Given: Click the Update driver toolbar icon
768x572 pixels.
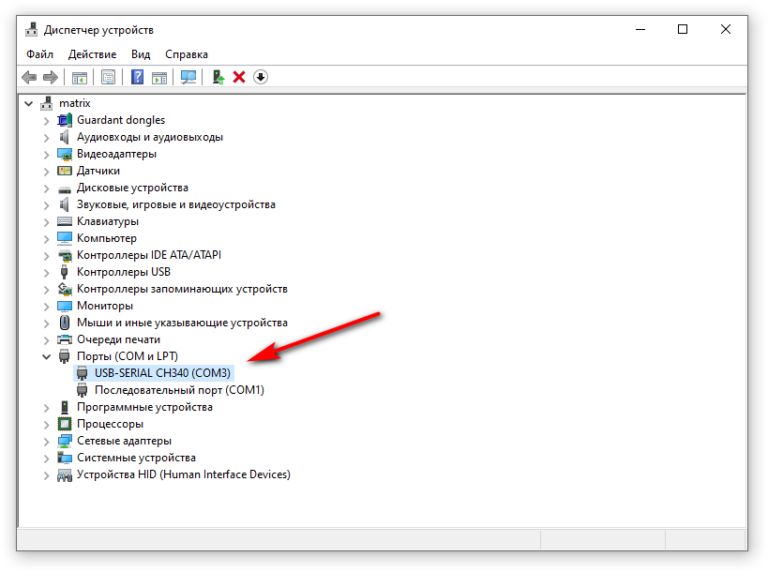Looking at the screenshot, I should point(218,77).
